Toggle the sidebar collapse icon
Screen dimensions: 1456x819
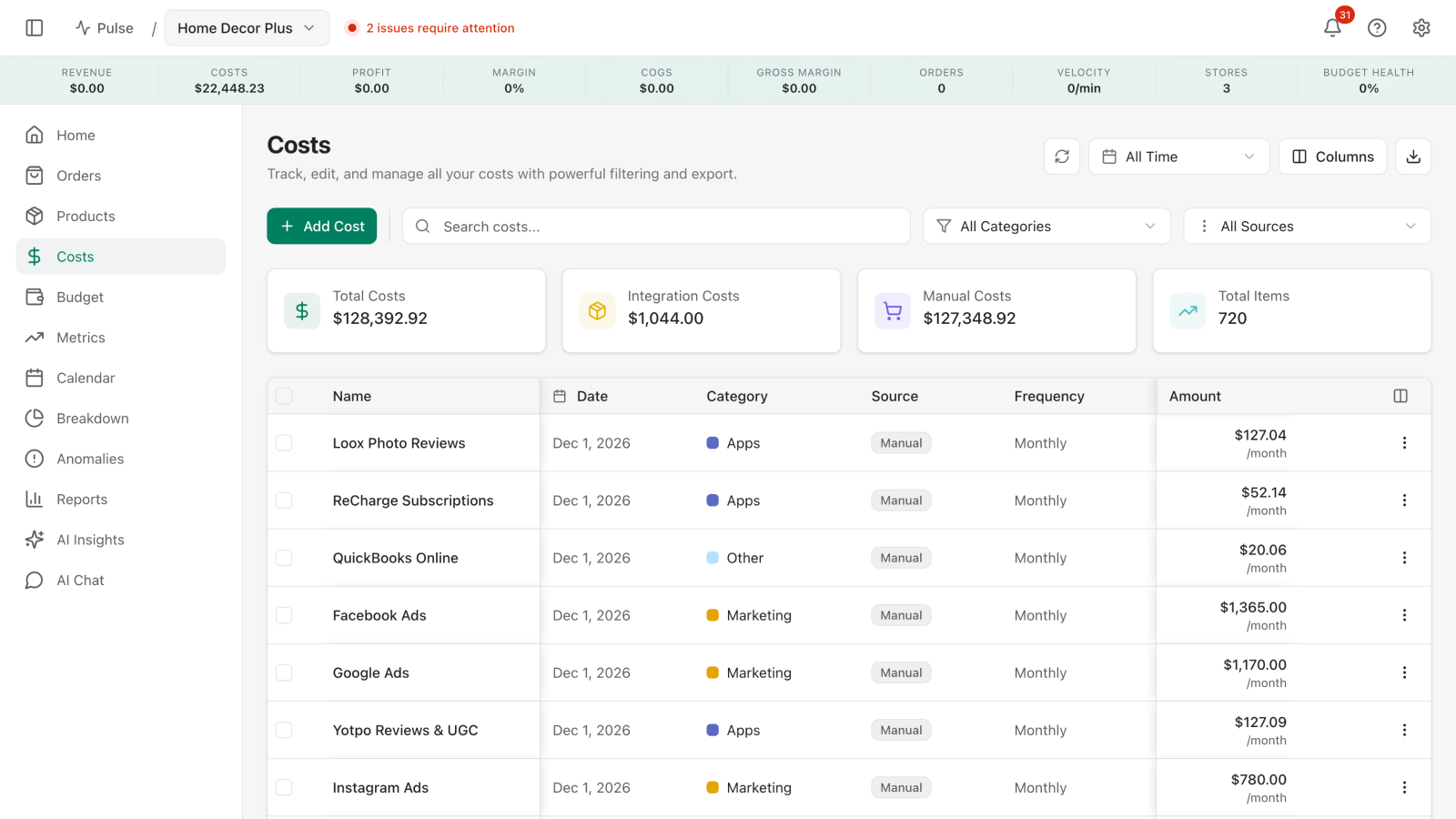tap(35, 28)
